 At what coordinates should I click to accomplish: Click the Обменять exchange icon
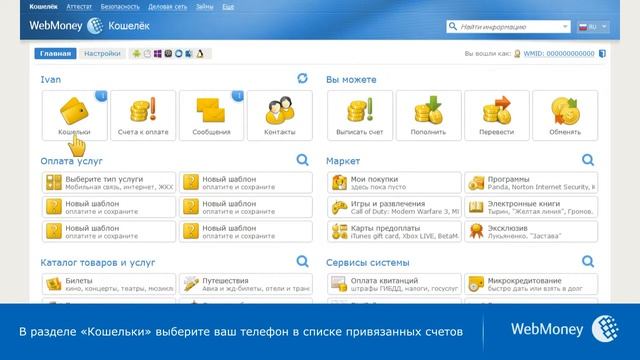click(x=565, y=110)
